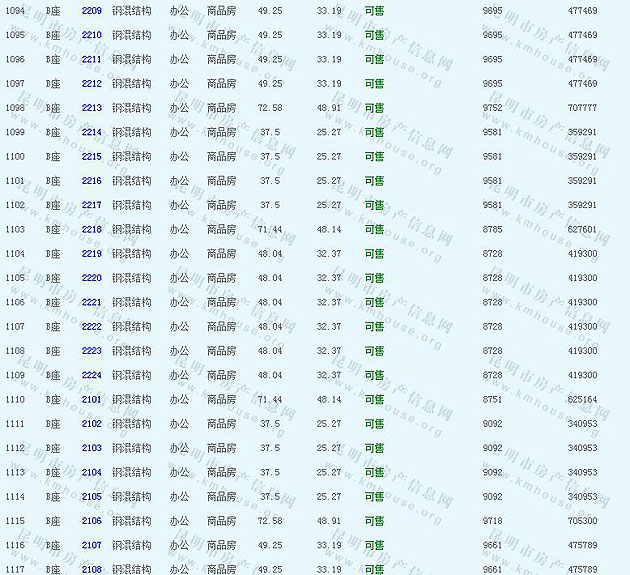The image size is (630, 575).
Task: Open room 2103 unit link
Action: tap(91, 448)
